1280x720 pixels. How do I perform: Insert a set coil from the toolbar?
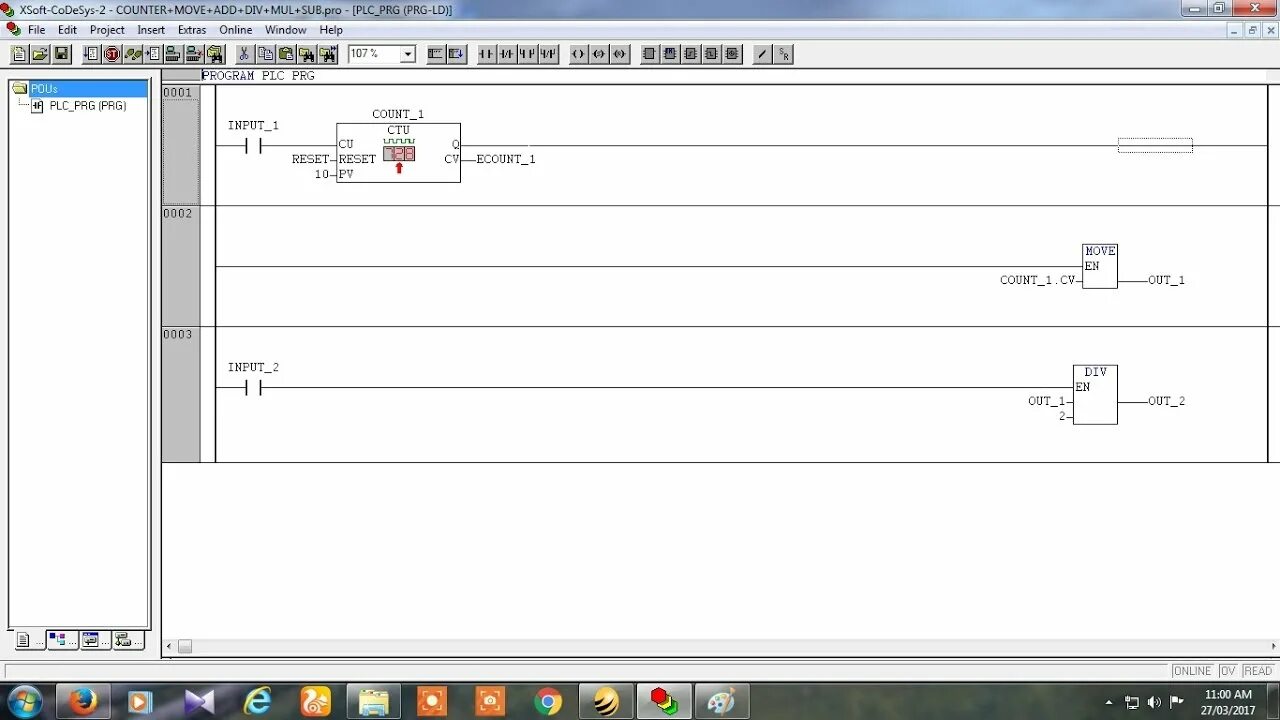[x=599, y=54]
